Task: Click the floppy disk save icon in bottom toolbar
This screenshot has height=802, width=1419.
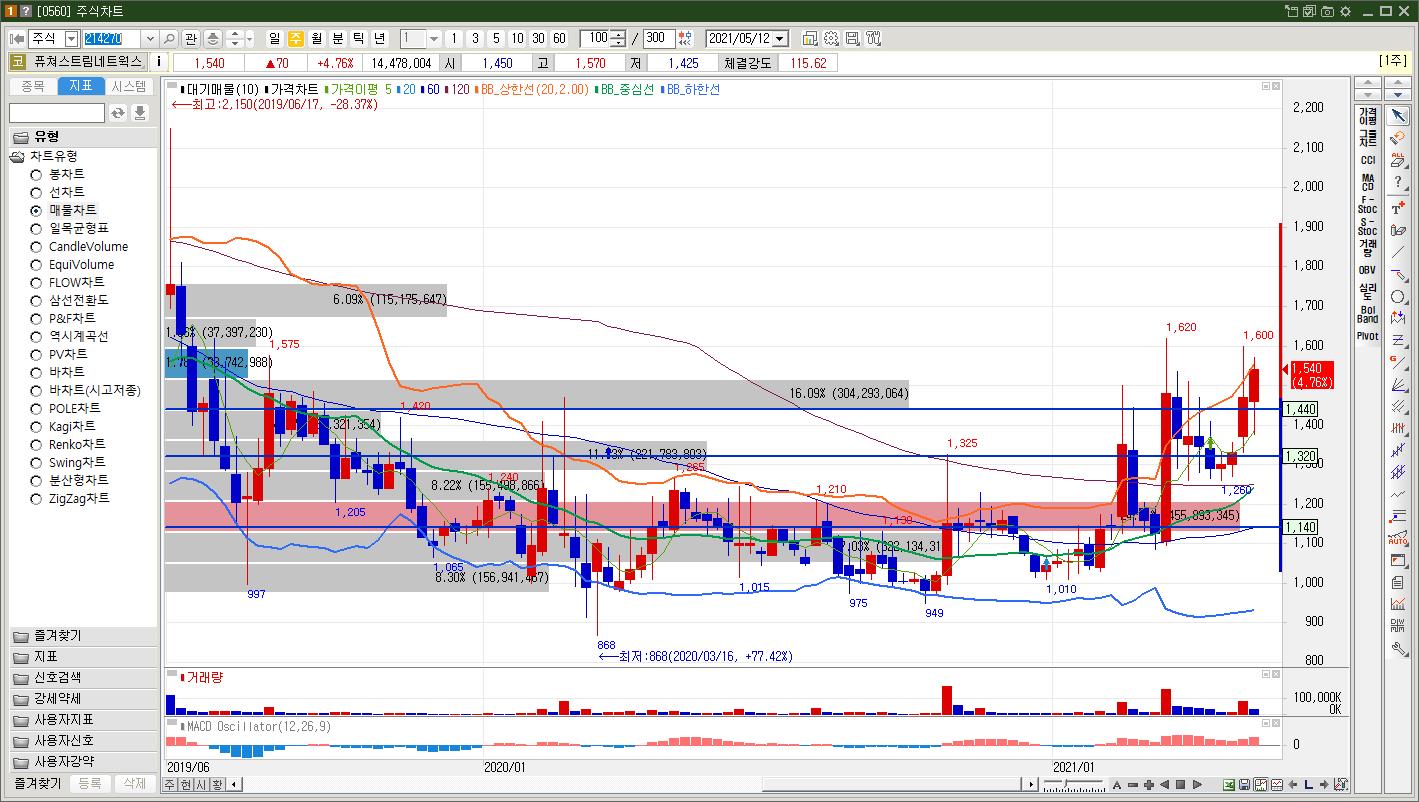Action: pos(1245,784)
